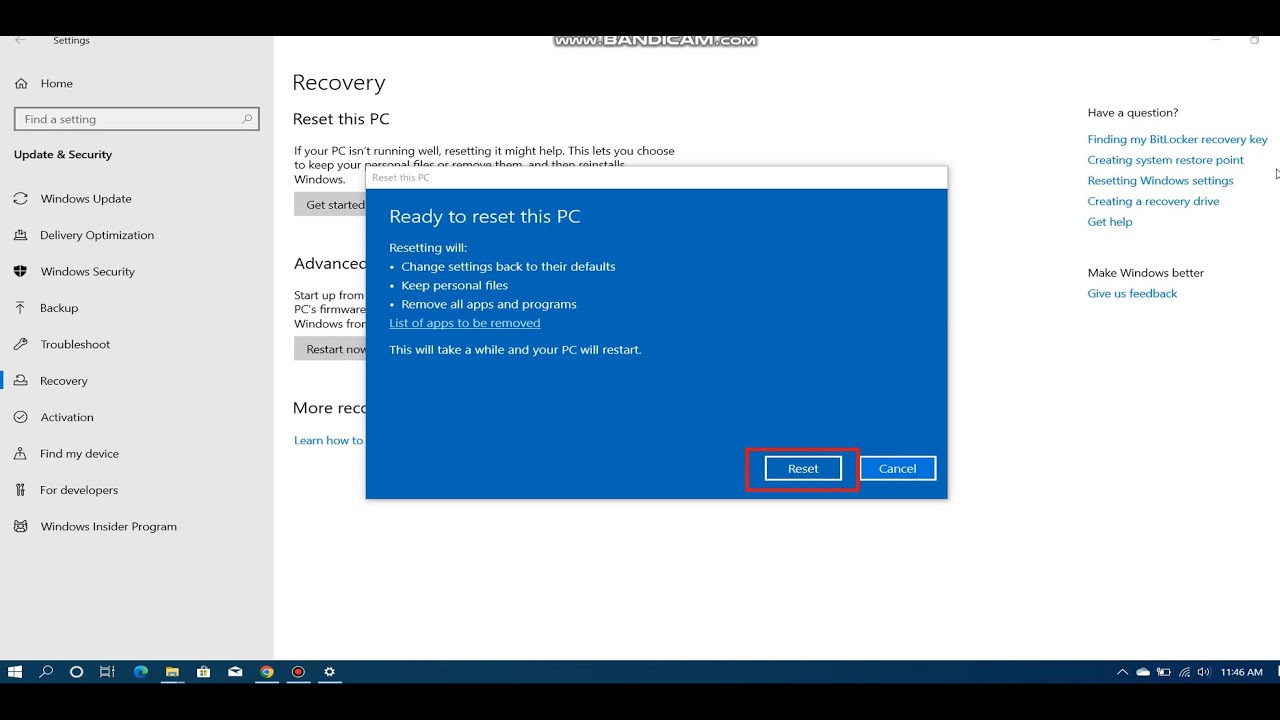Select the Delivery Optimization icon
Viewport: 1280px width, 720px height.
tap(20, 235)
